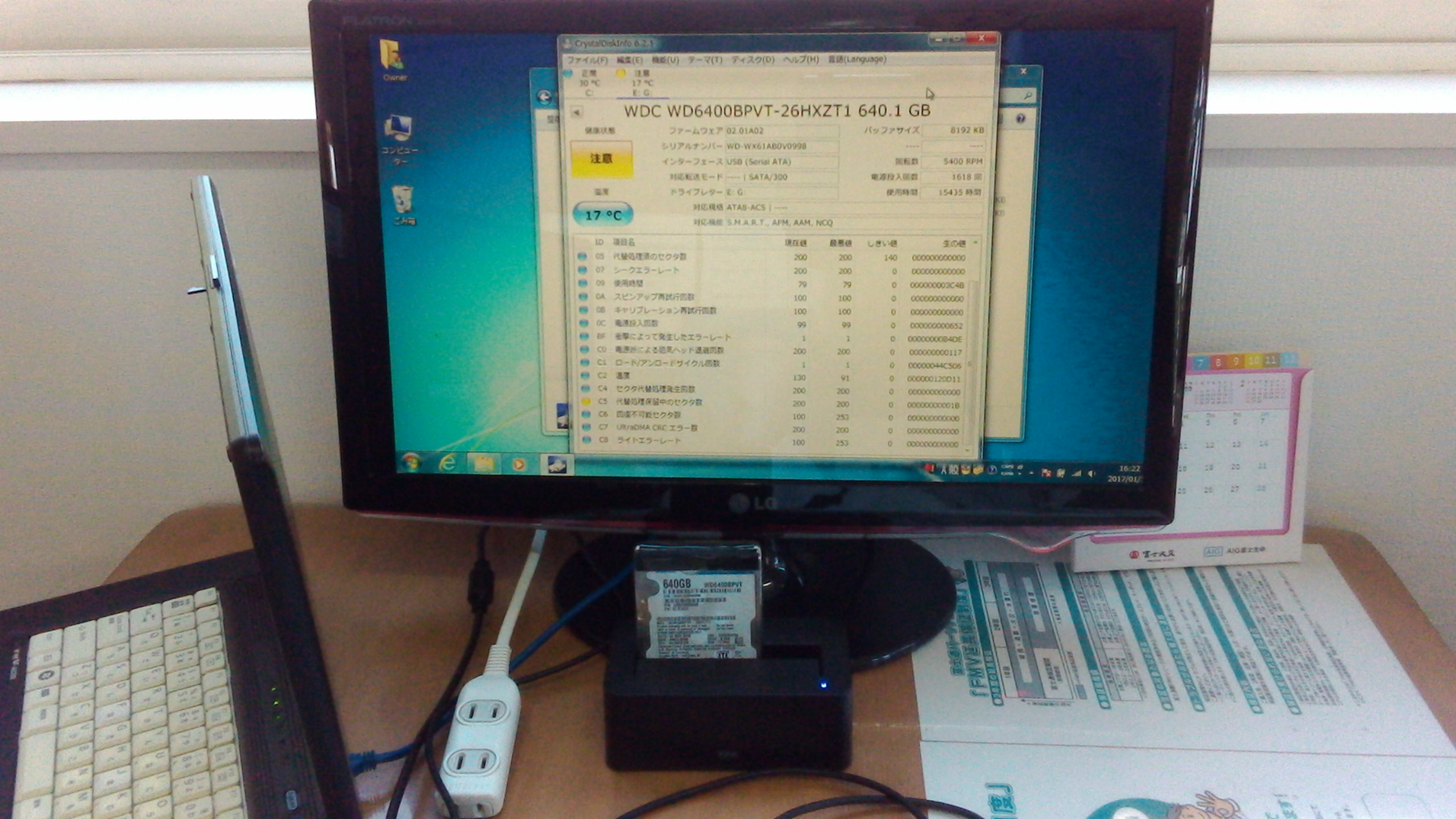The width and height of the screenshot is (1456, 819).
Task: Open the 言語(Language) menu
Action: (x=857, y=59)
